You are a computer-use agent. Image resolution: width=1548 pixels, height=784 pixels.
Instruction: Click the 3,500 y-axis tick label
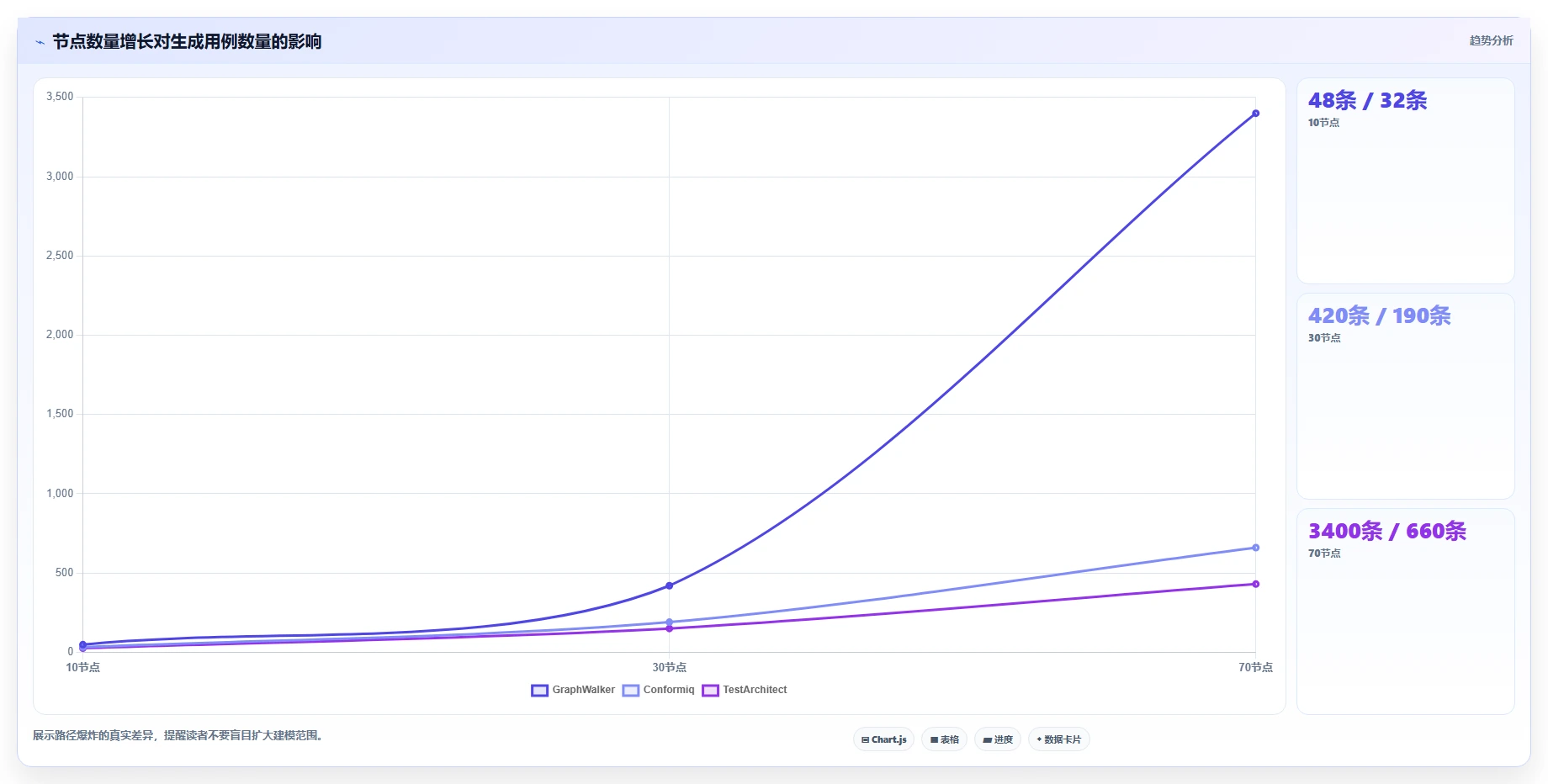click(x=60, y=97)
